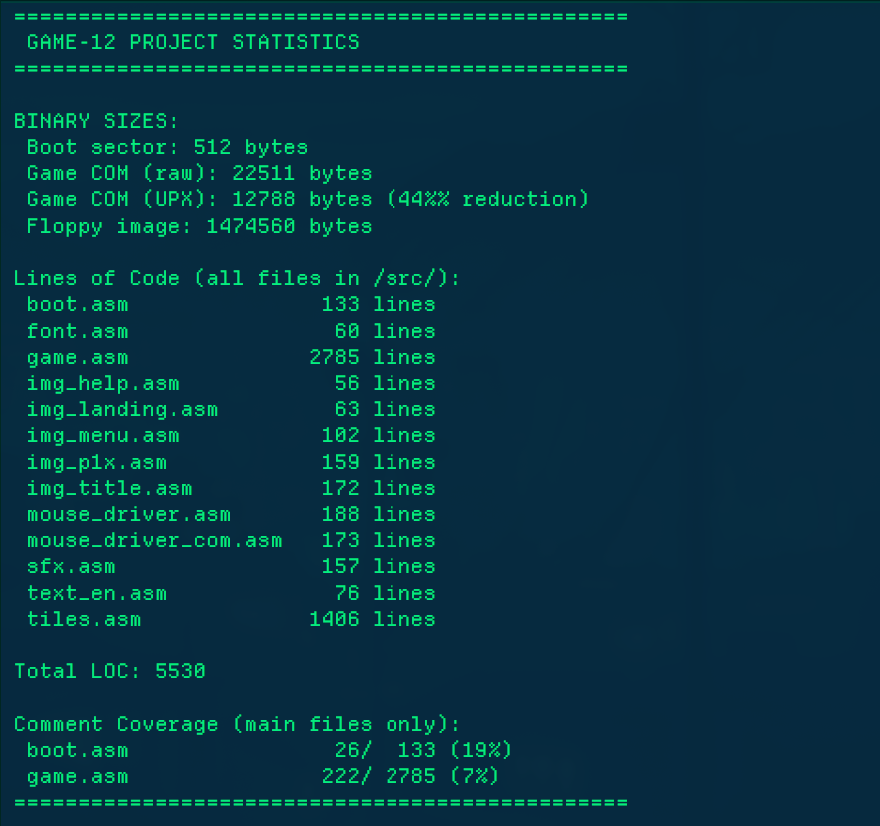Click the img_help.asm file name
This screenshot has height=826, width=880.
[x=103, y=383]
